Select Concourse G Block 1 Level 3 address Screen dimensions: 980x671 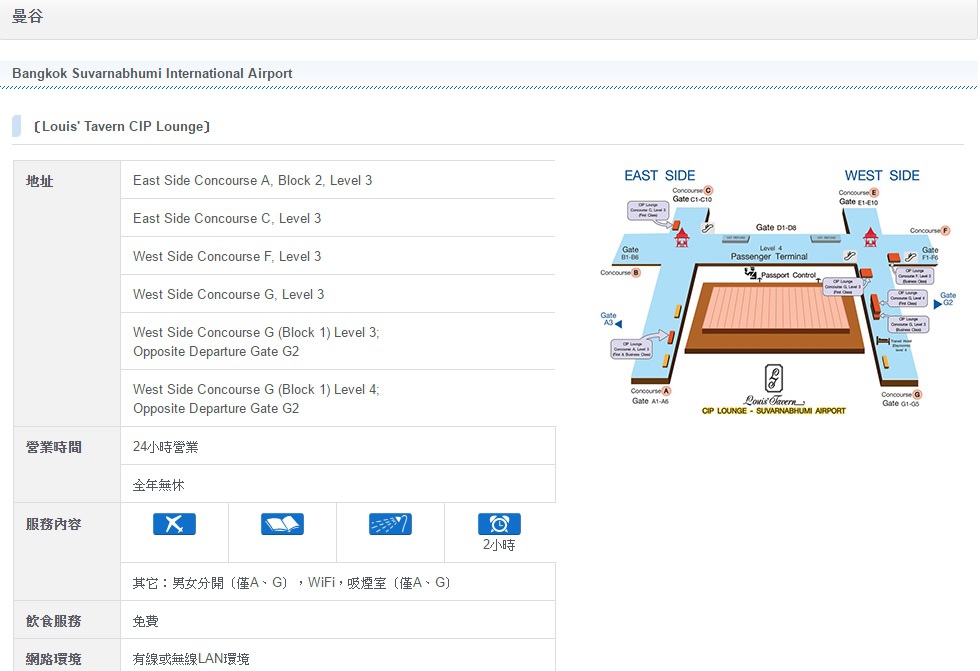tap(256, 342)
